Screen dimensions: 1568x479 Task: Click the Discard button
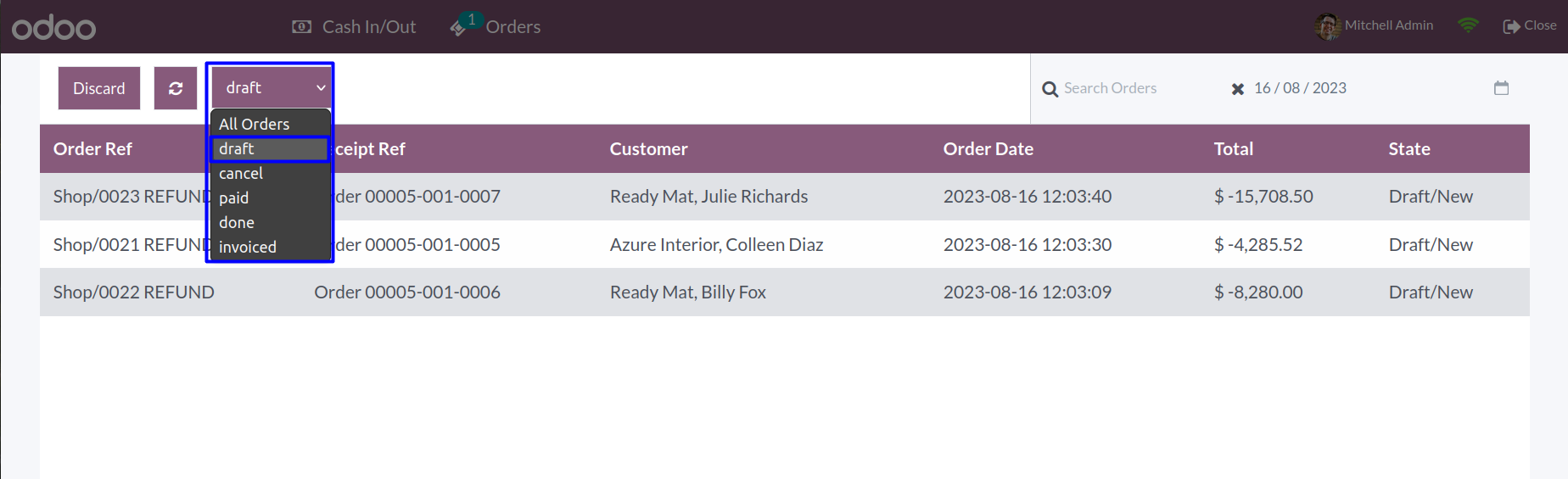99,88
